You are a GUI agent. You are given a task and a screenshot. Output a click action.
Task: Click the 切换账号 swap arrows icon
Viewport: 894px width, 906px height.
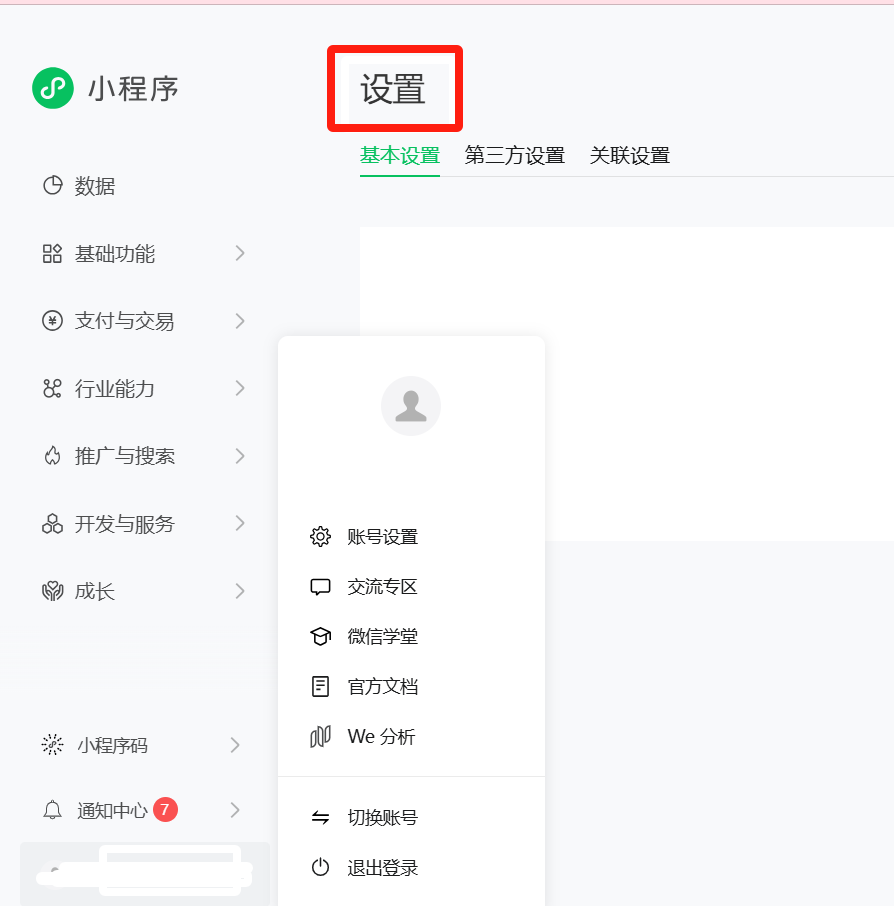(x=320, y=817)
